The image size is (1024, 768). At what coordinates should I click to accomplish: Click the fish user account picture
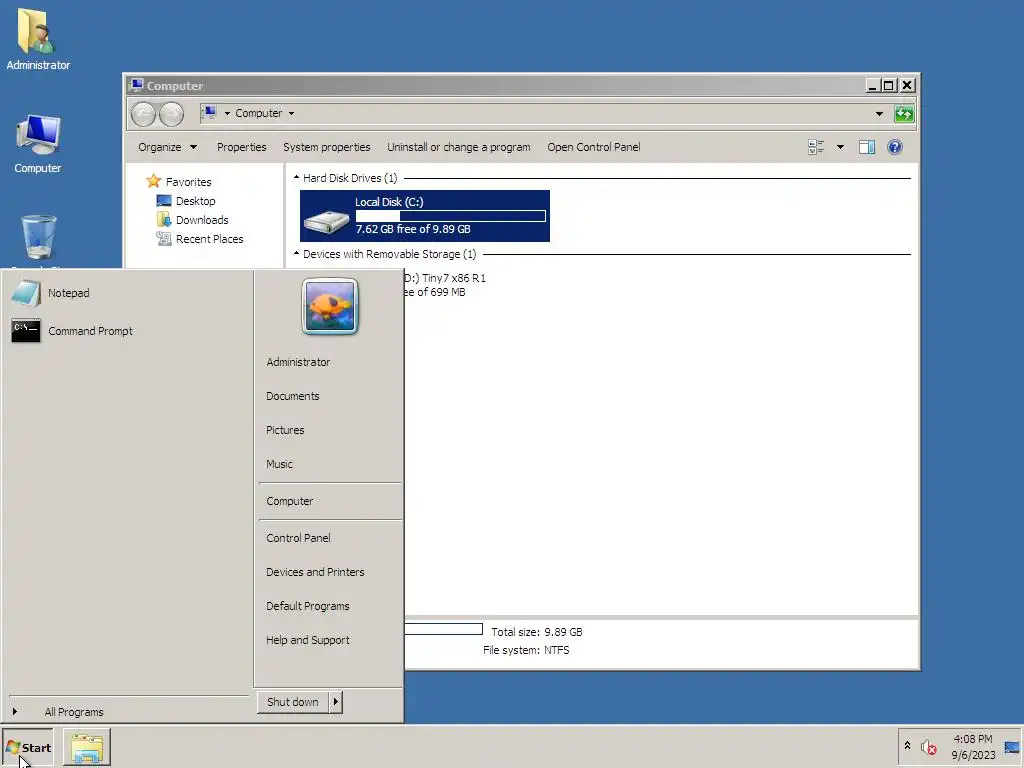click(x=330, y=306)
